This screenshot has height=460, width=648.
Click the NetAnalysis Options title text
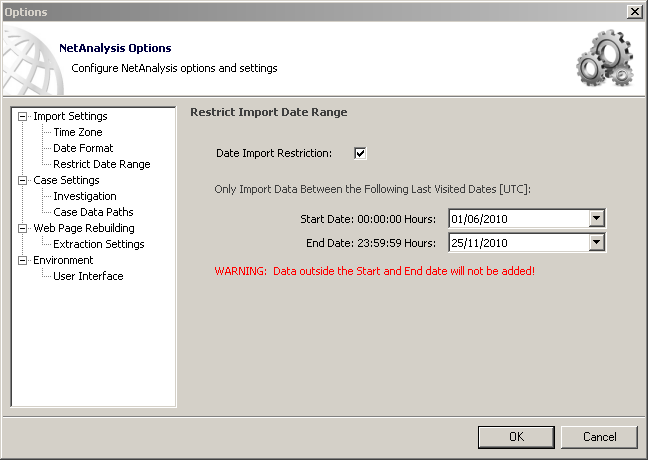pos(115,48)
